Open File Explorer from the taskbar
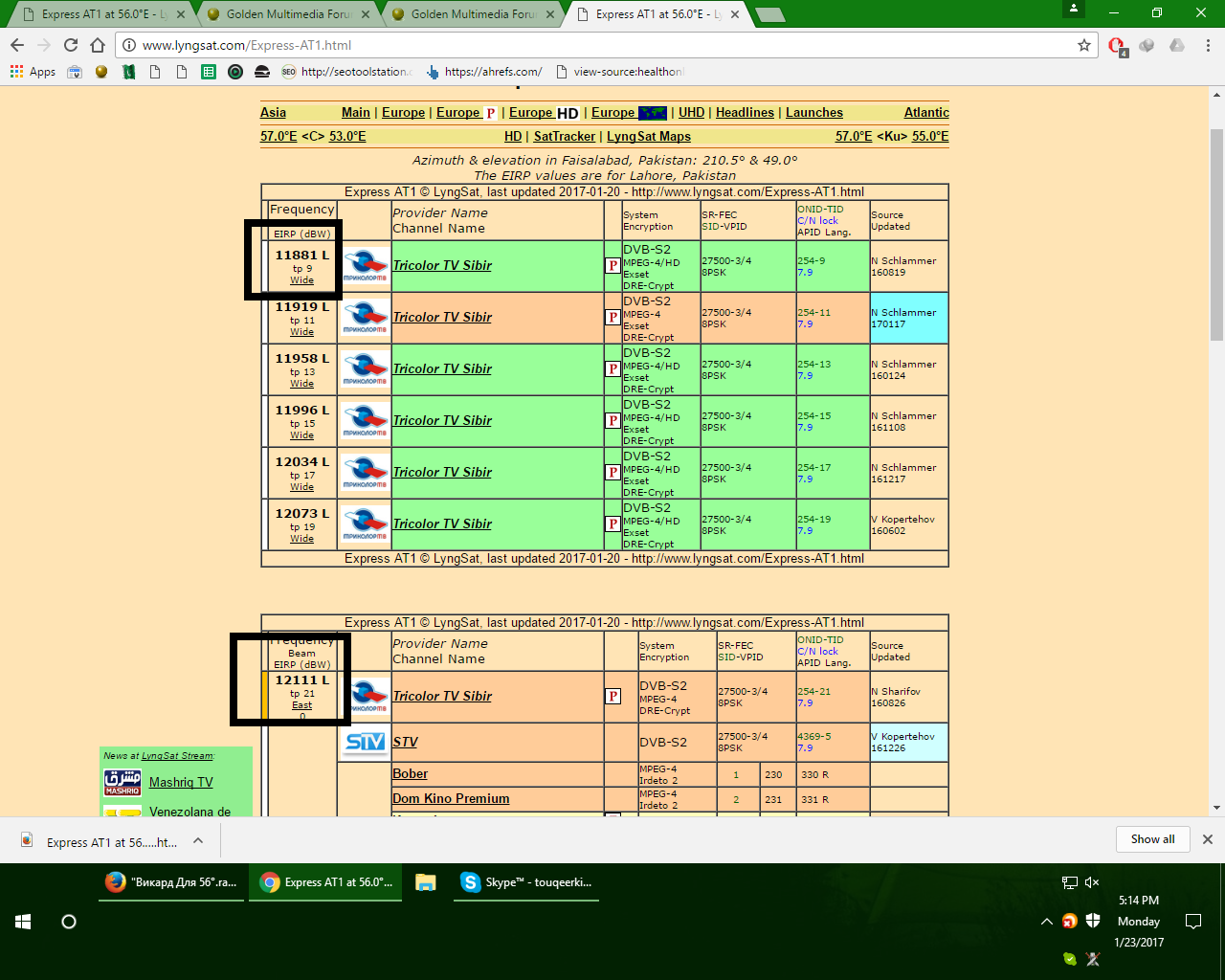This screenshot has width=1225, height=980. point(426,882)
